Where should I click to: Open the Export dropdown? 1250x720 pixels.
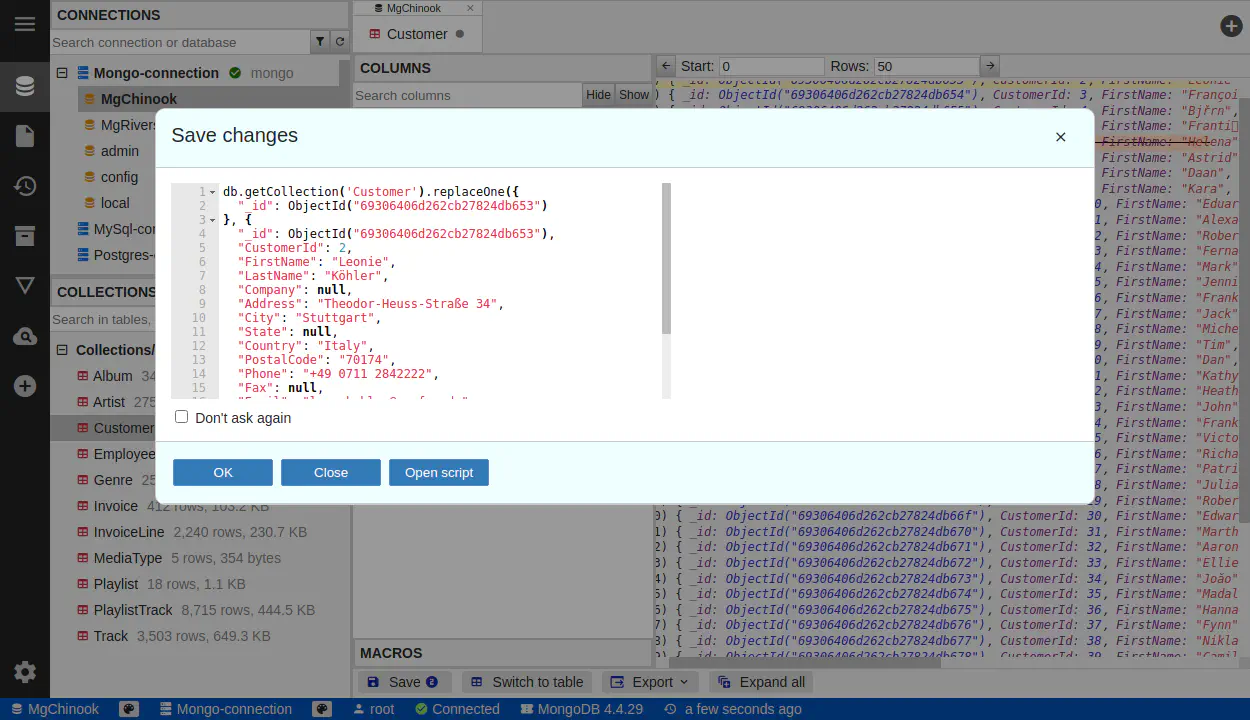[652, 682]
